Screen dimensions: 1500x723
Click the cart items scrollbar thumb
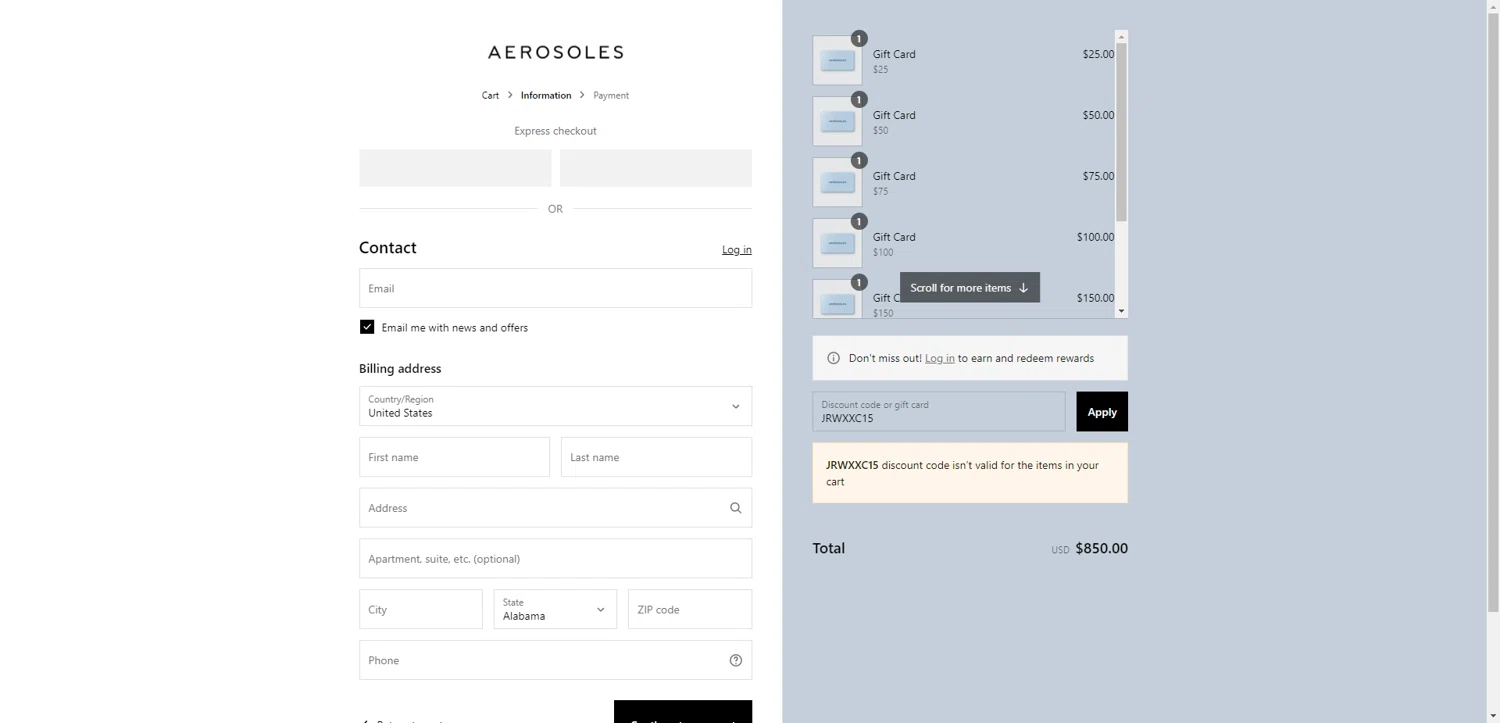[x=1121, y=132]
